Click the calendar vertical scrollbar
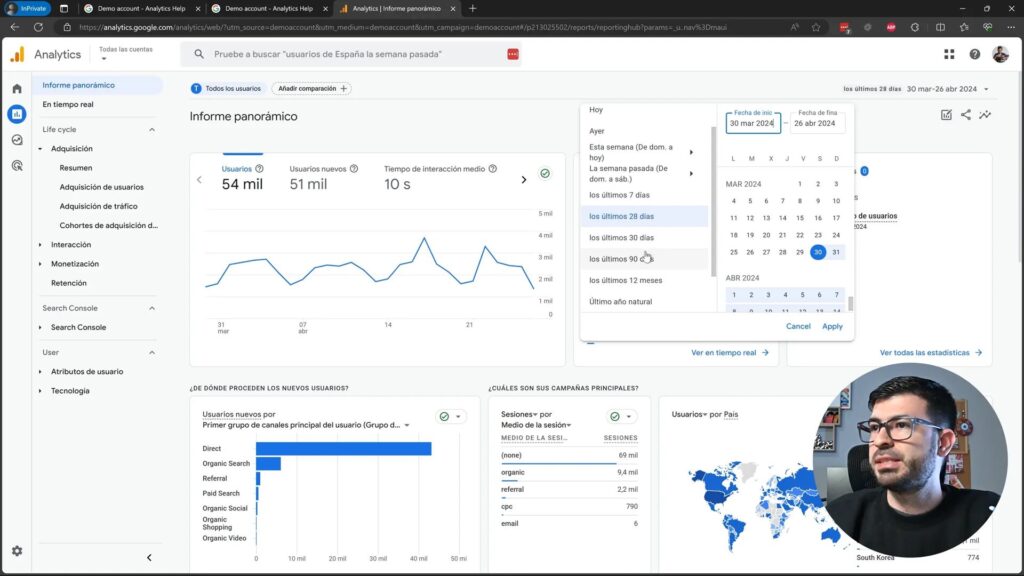 click(850, 304)
